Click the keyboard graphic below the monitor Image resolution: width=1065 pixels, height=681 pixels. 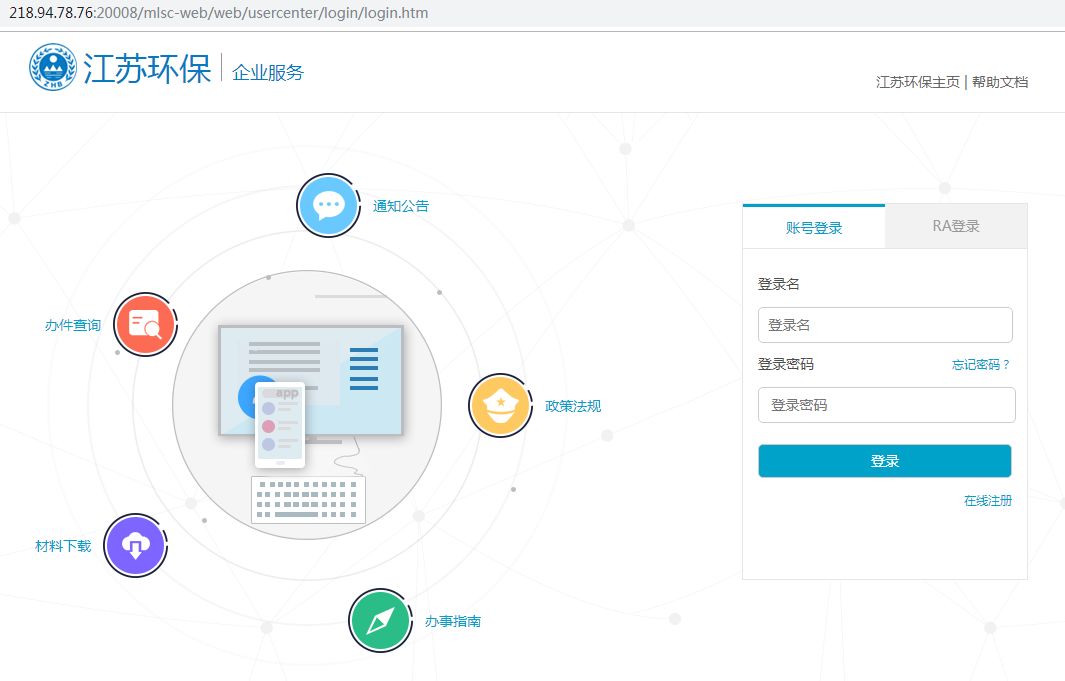click(x=308, y=499)
